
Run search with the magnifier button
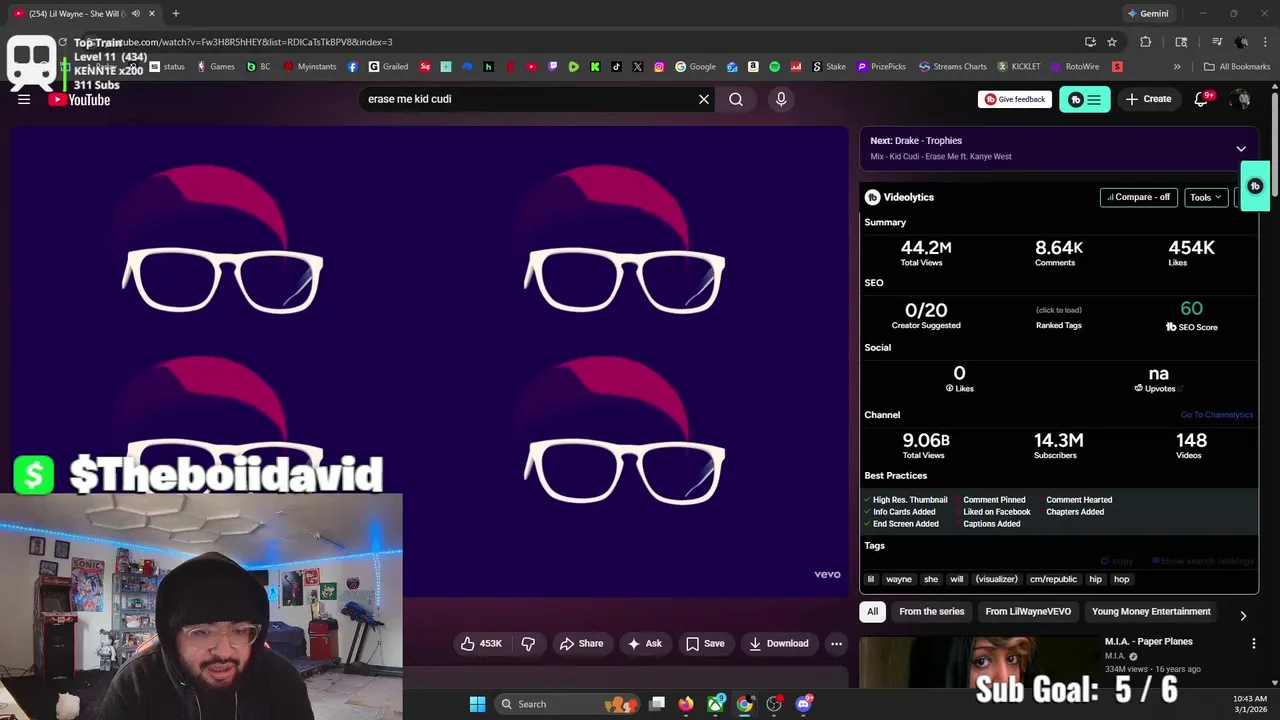tap(736, 99)
